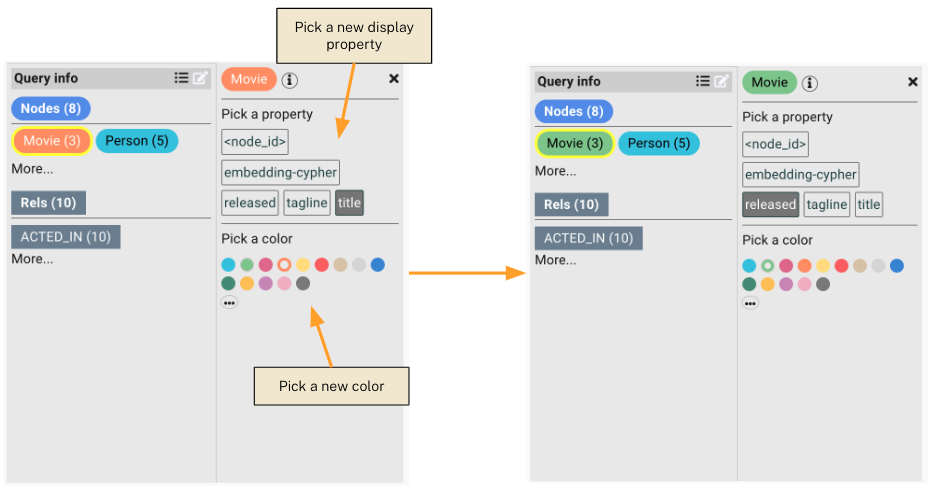Select the orange Movie (3) node label
932x490 pixels.
(x=52, y=141)
